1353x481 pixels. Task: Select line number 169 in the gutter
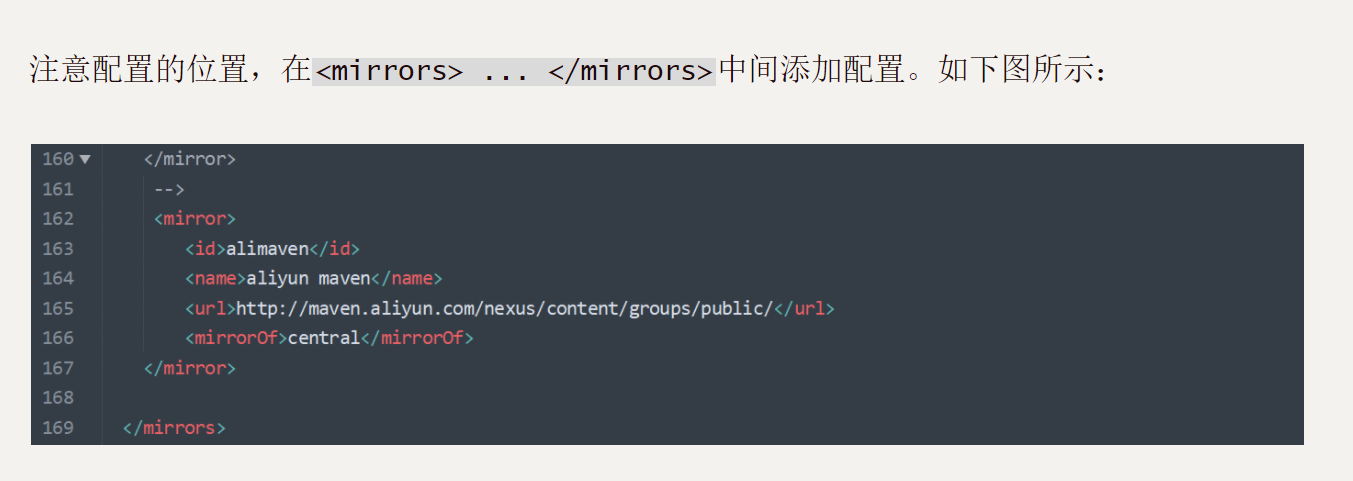[58, 428]
